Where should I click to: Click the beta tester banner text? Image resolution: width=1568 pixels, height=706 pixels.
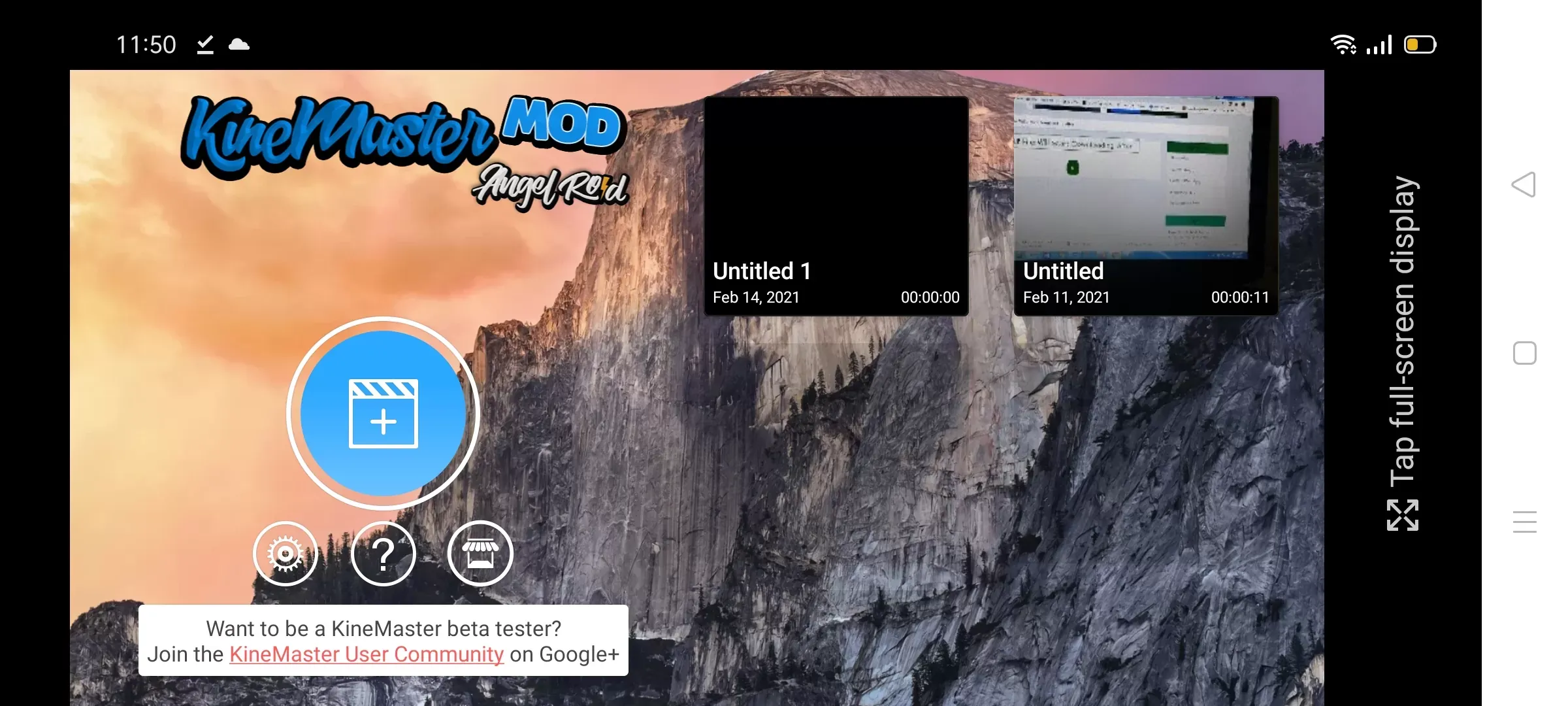[x=384, y=628]
